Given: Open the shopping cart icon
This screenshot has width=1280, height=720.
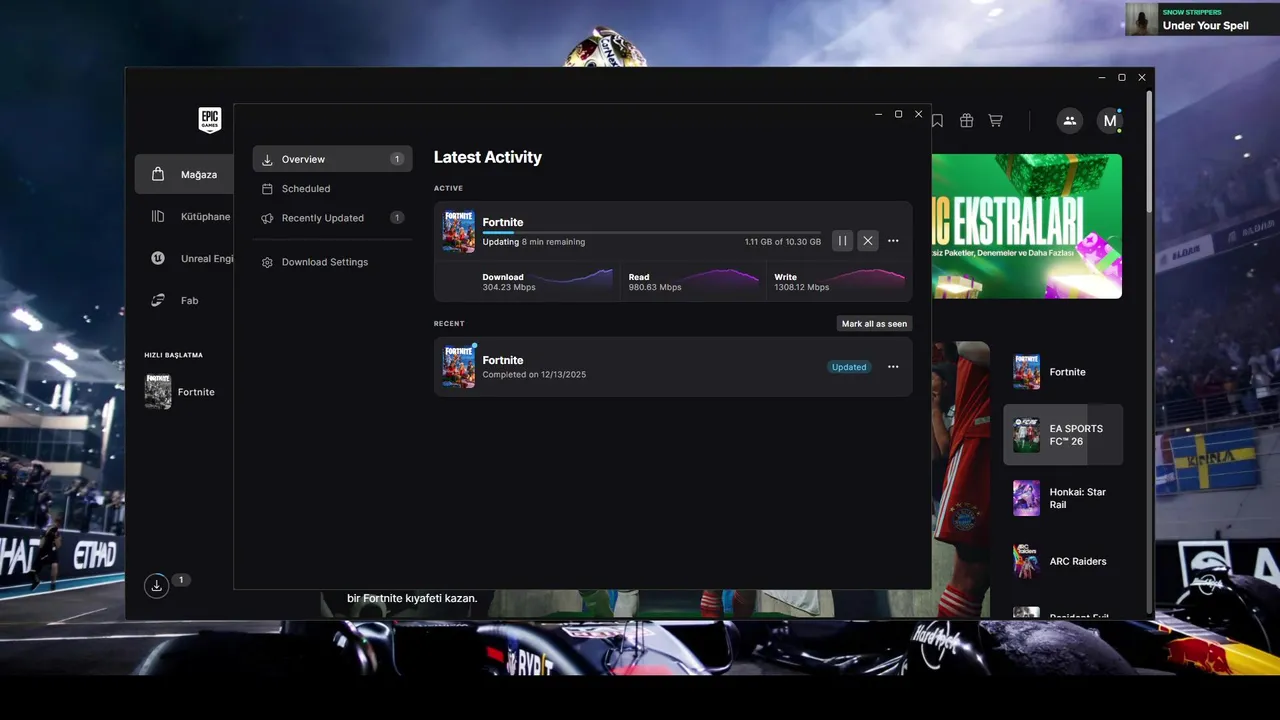Looking at the screenshot, I should point(995,120).
